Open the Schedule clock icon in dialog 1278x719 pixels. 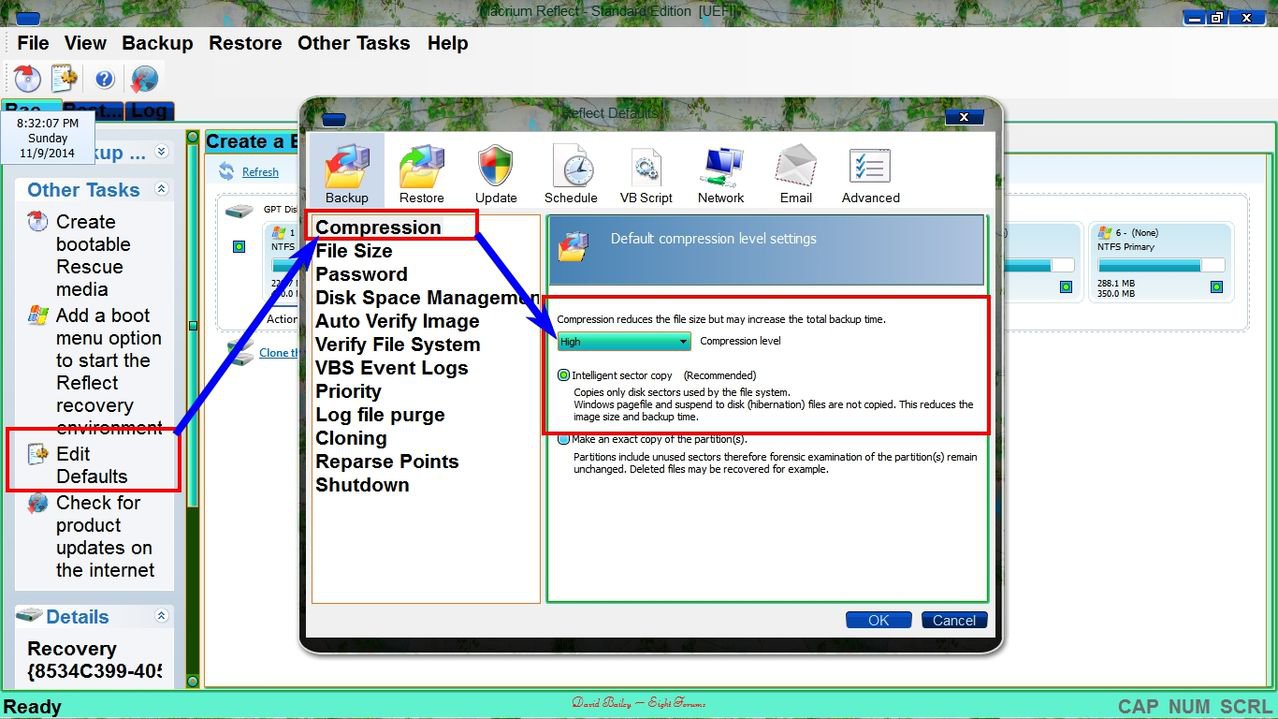pyautogui.click(x=572, y=165)
